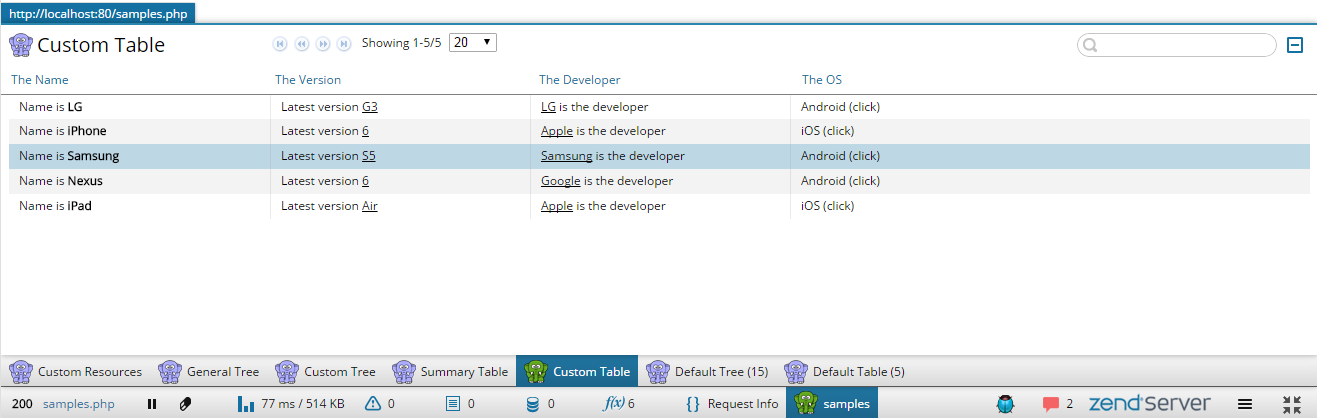Click the samples extension in the toolbar

pos(832,403)
